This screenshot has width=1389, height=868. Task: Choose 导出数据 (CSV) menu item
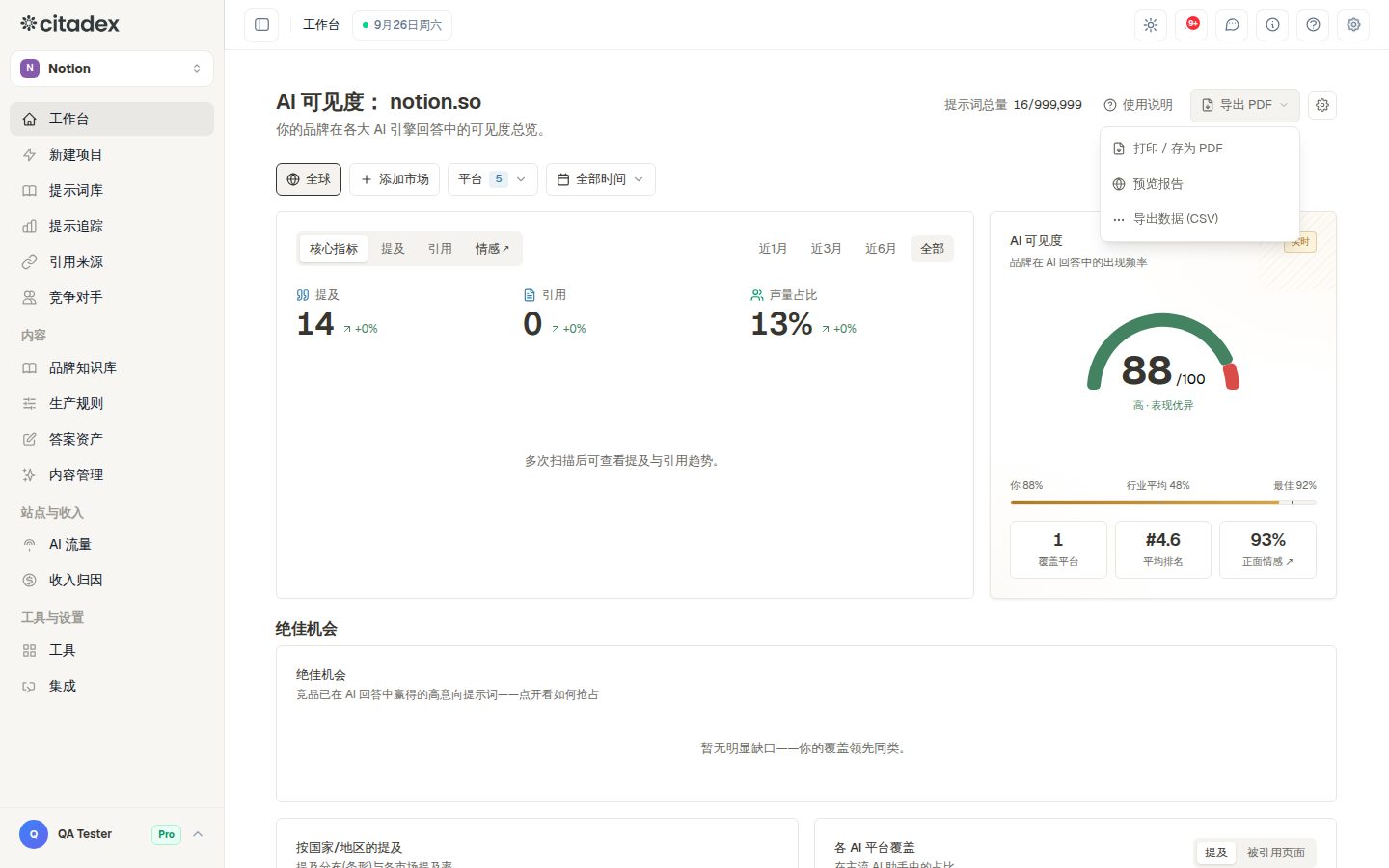1200,219
